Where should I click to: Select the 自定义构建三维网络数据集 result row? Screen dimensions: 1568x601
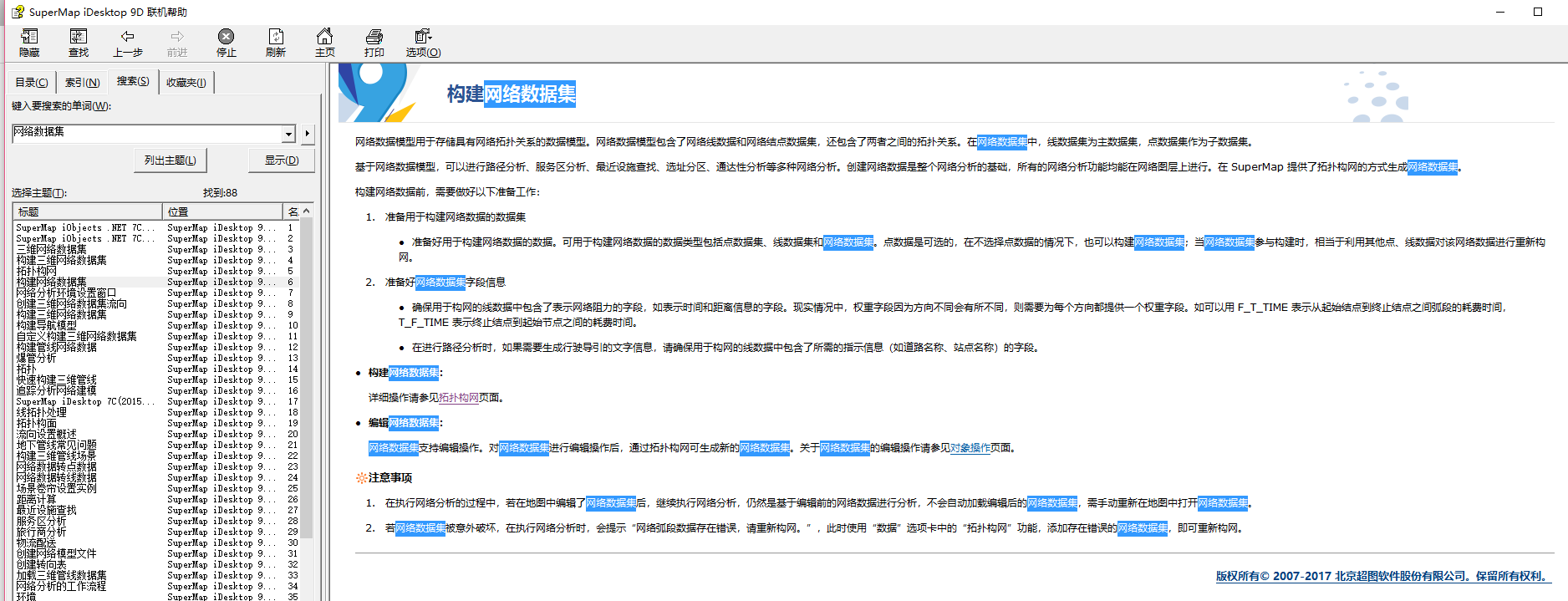coord(157,336)
